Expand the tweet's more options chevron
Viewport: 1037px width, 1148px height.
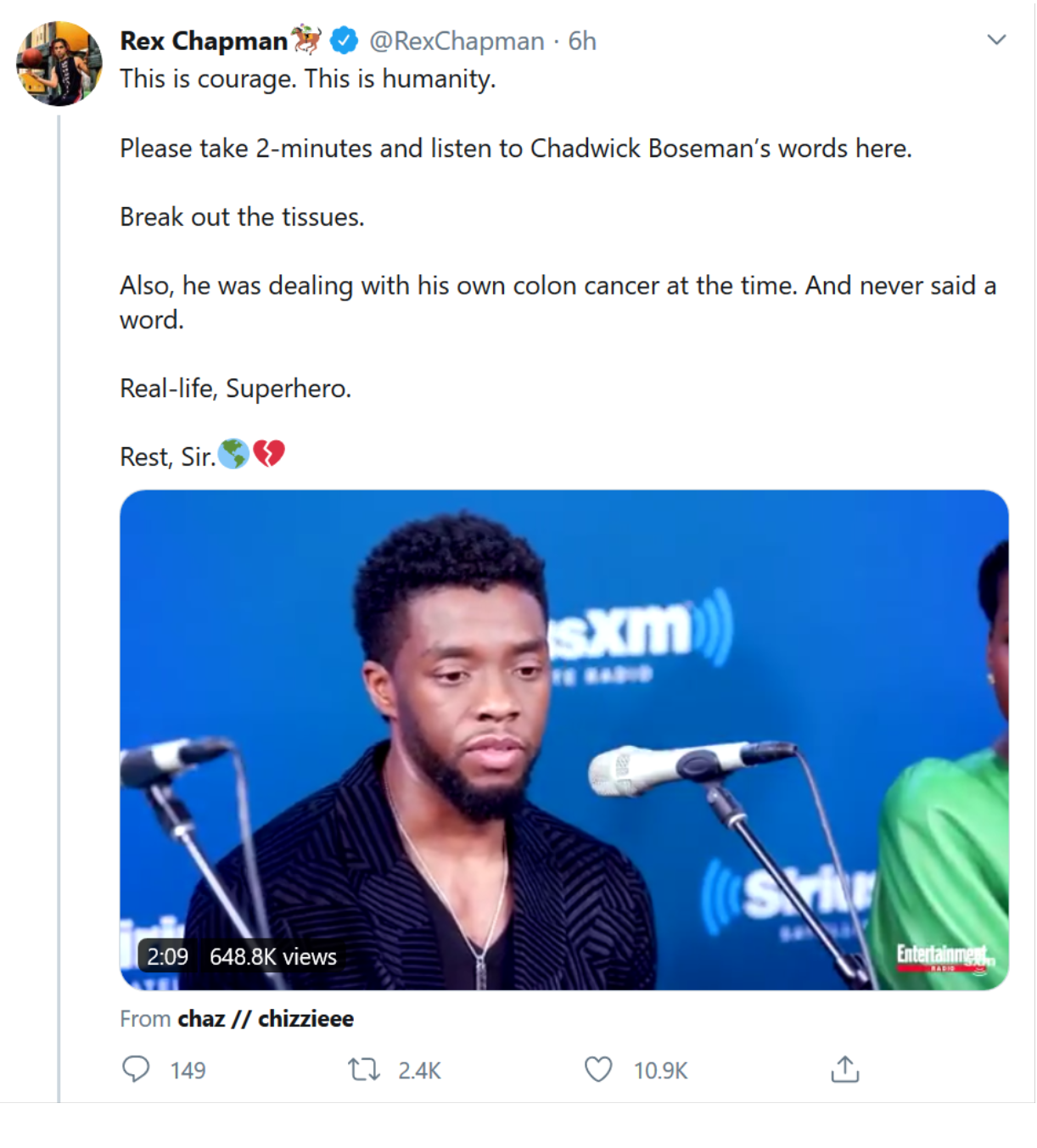(996, 40)
